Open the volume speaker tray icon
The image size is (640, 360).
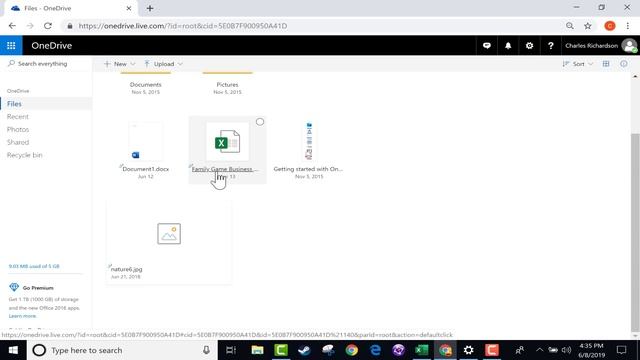(x=566, y=350)
